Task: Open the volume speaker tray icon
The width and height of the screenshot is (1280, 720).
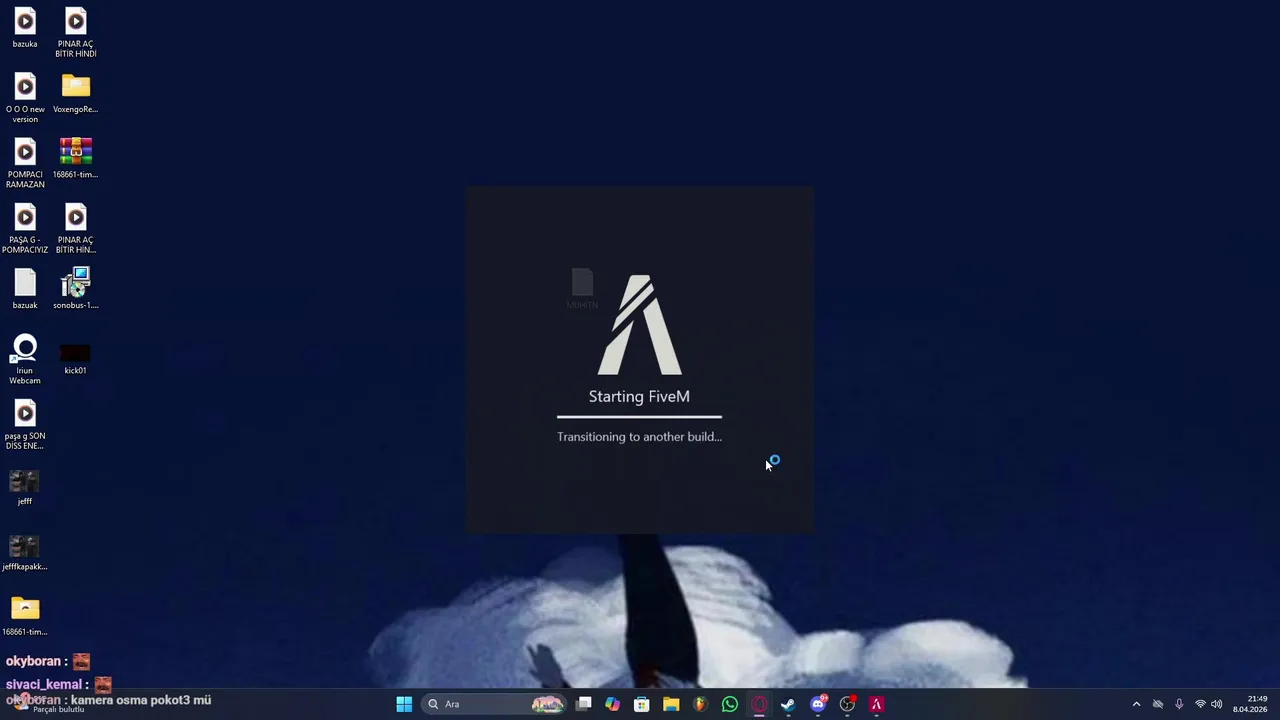Action: coord(1217,704)
